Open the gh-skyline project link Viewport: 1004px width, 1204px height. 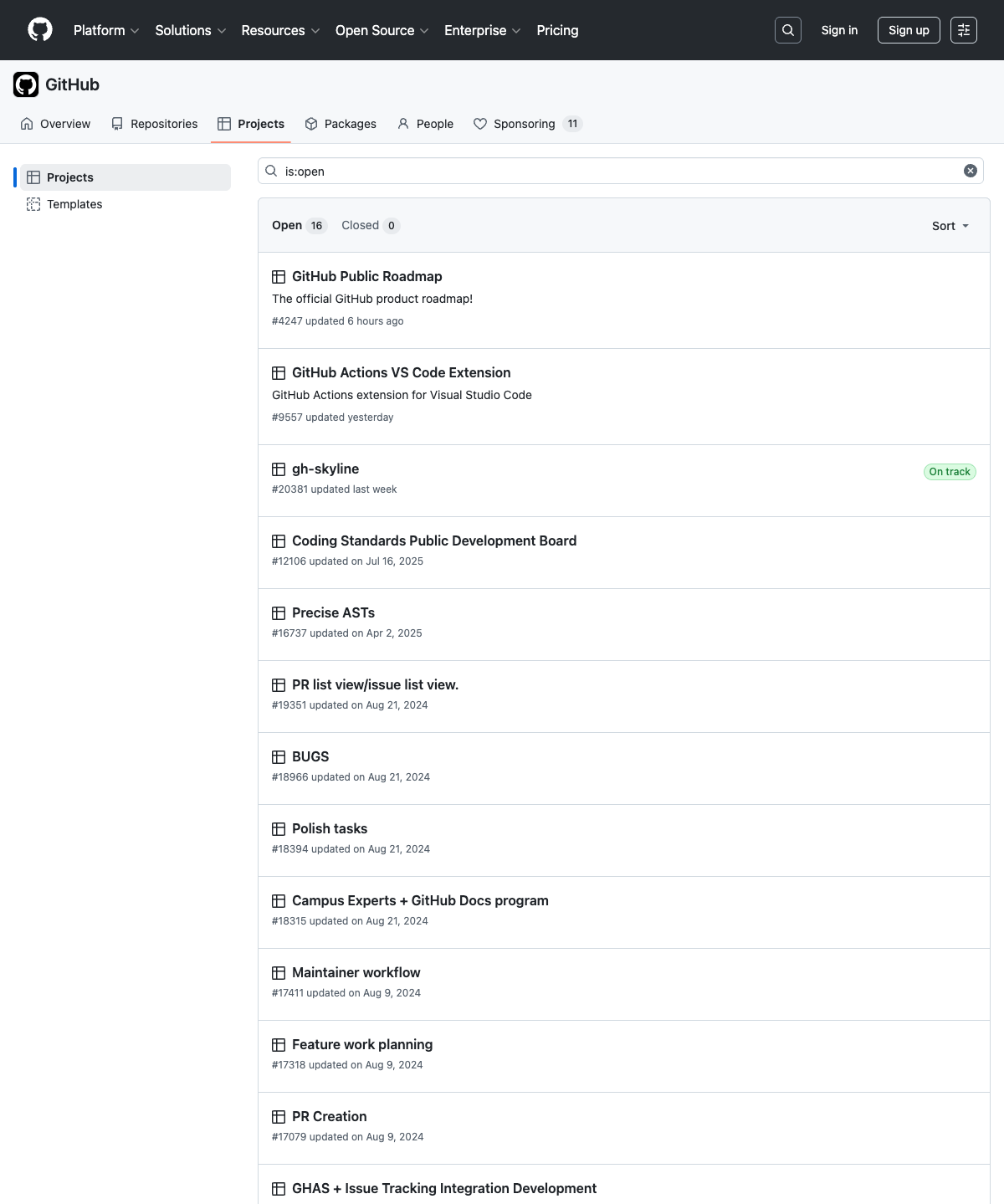(x=325, y=469)
